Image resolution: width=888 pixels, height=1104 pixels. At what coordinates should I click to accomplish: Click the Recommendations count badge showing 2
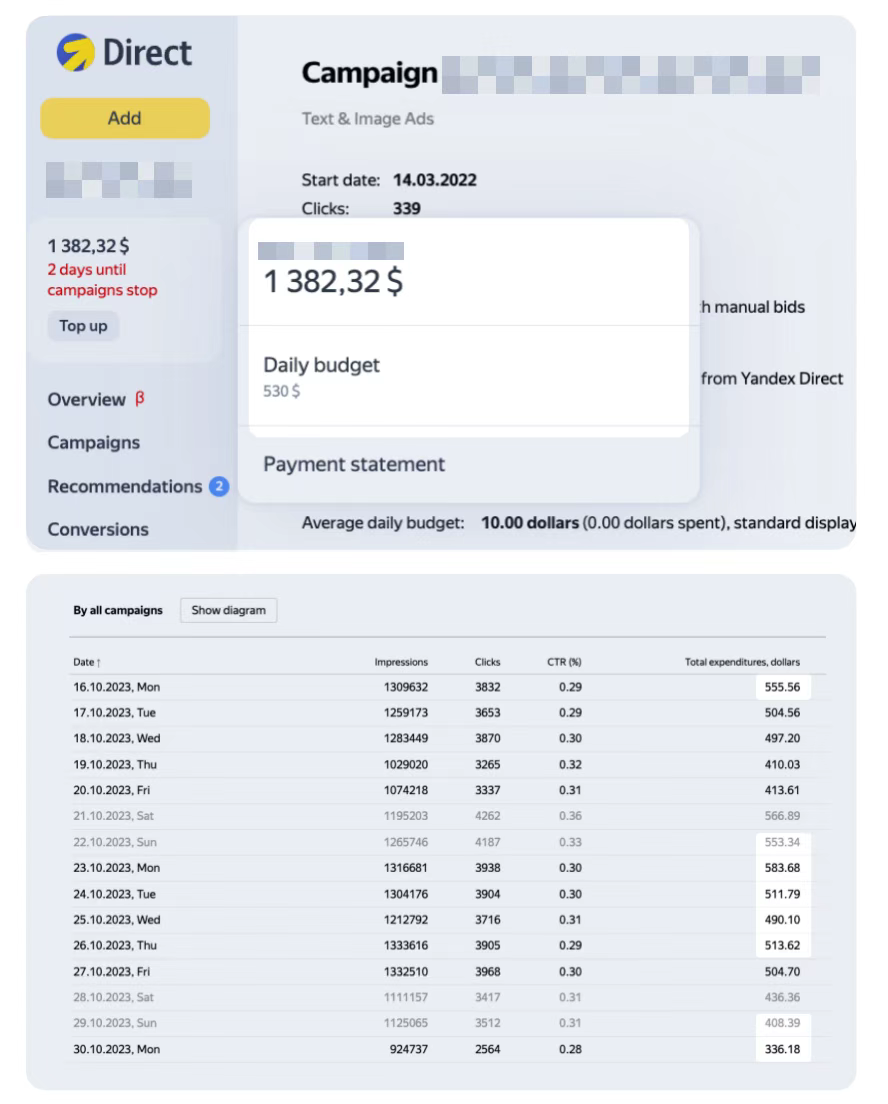click(x=219, y=487)
